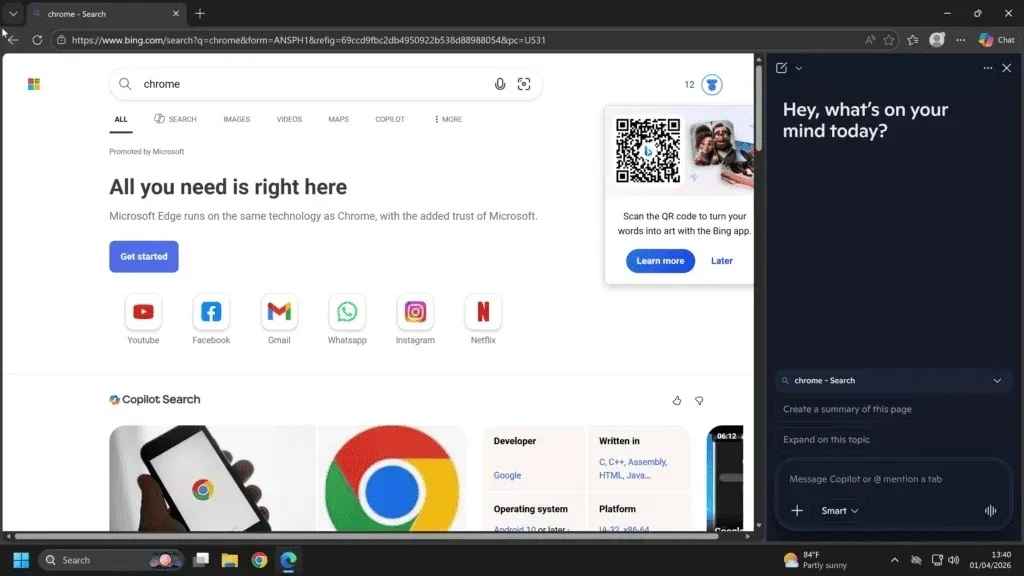View site info lock icon in address bar
The height and width of the screenshot is (576, 1024).
point(61,40)
